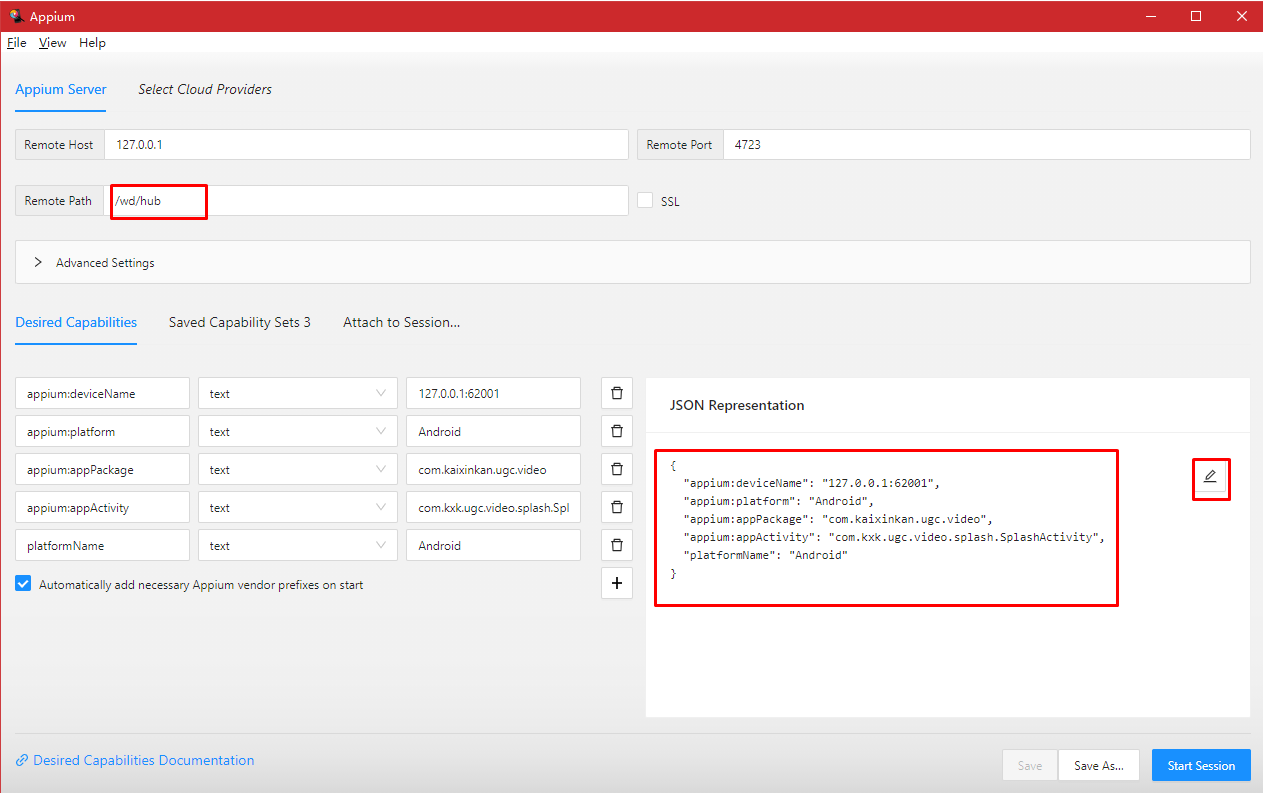Screen dimensions: 1263x793
Task: Edit the com.kaixinkan.ugc.video value field
Action: pyautogui.click(x=493, y=469)
